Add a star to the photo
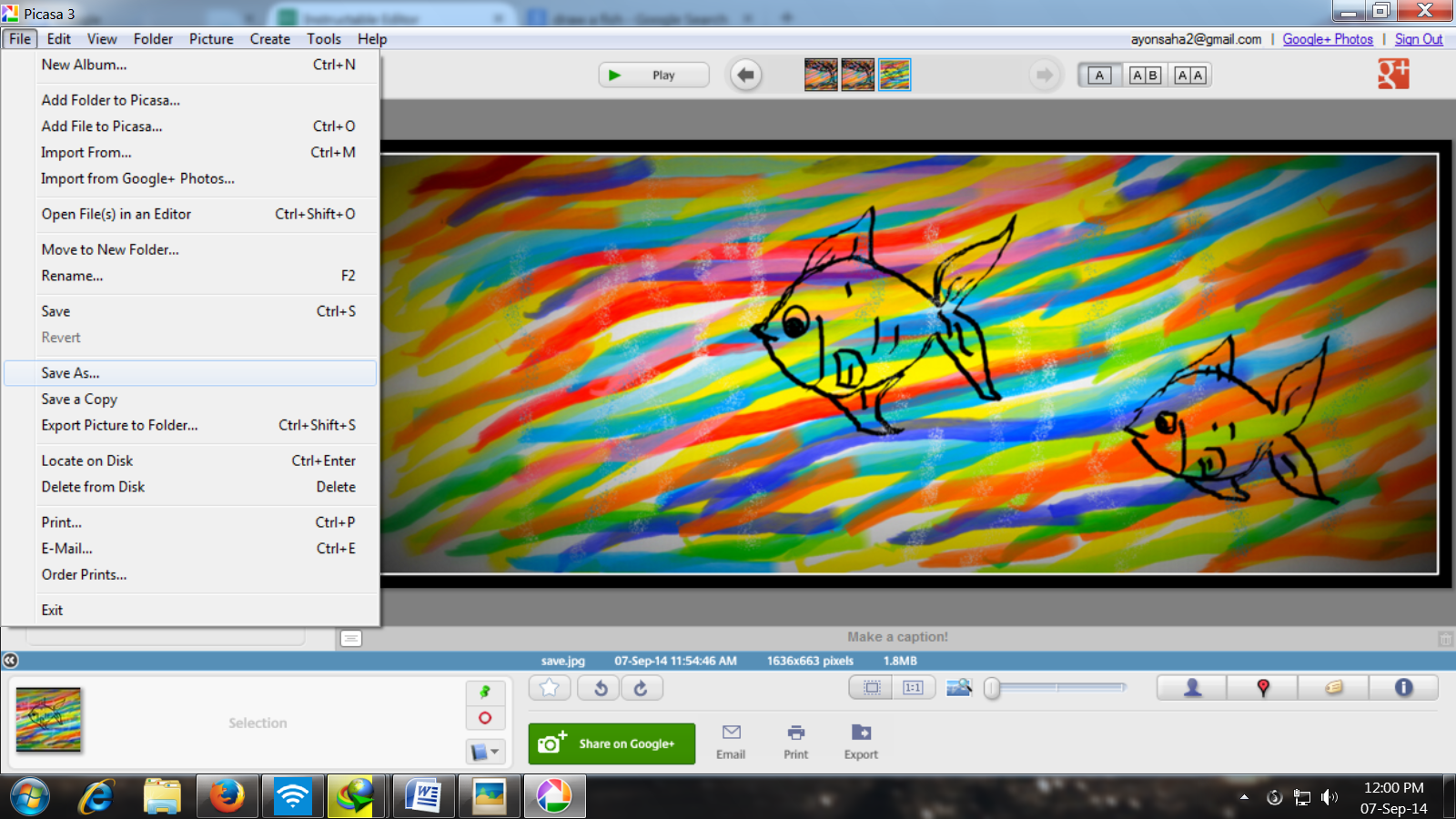1456x819 pixels. [x=550, y=688]
